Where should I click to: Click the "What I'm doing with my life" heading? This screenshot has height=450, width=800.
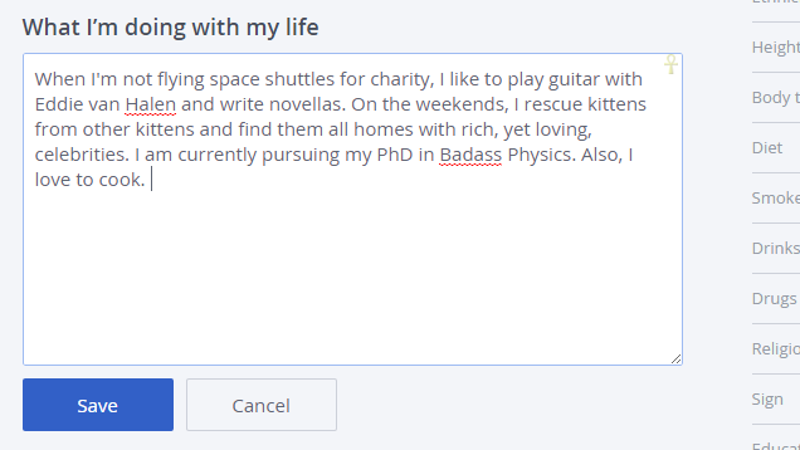pyautogui.click(x=170, y=27)
